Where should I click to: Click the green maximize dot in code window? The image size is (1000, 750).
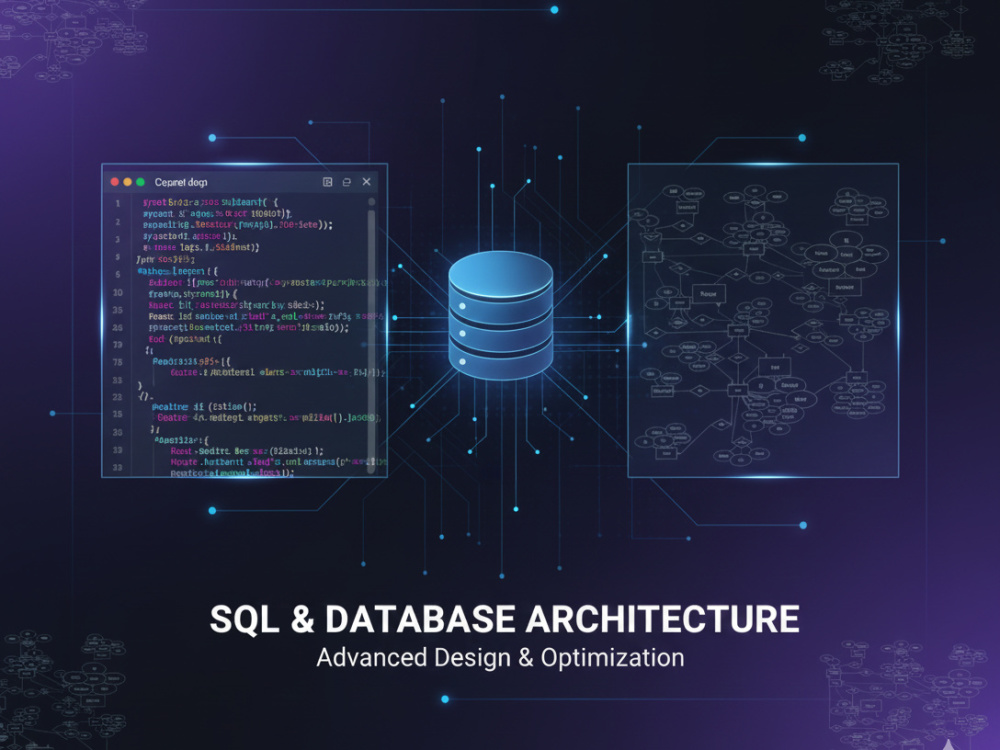140,182
